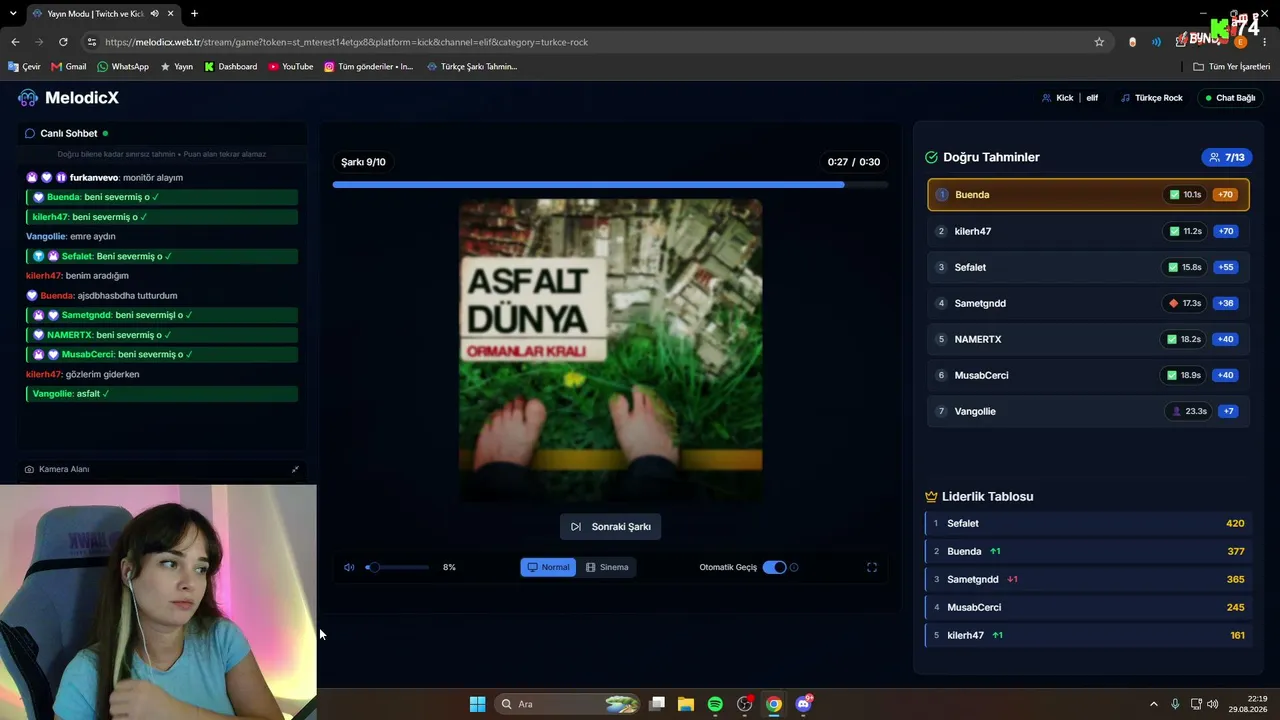Open the Tüm Yer İşaretleri bookmarks folder
Image resolution: width=1280 pixels, height=720 pixels.
[1232, 67]
